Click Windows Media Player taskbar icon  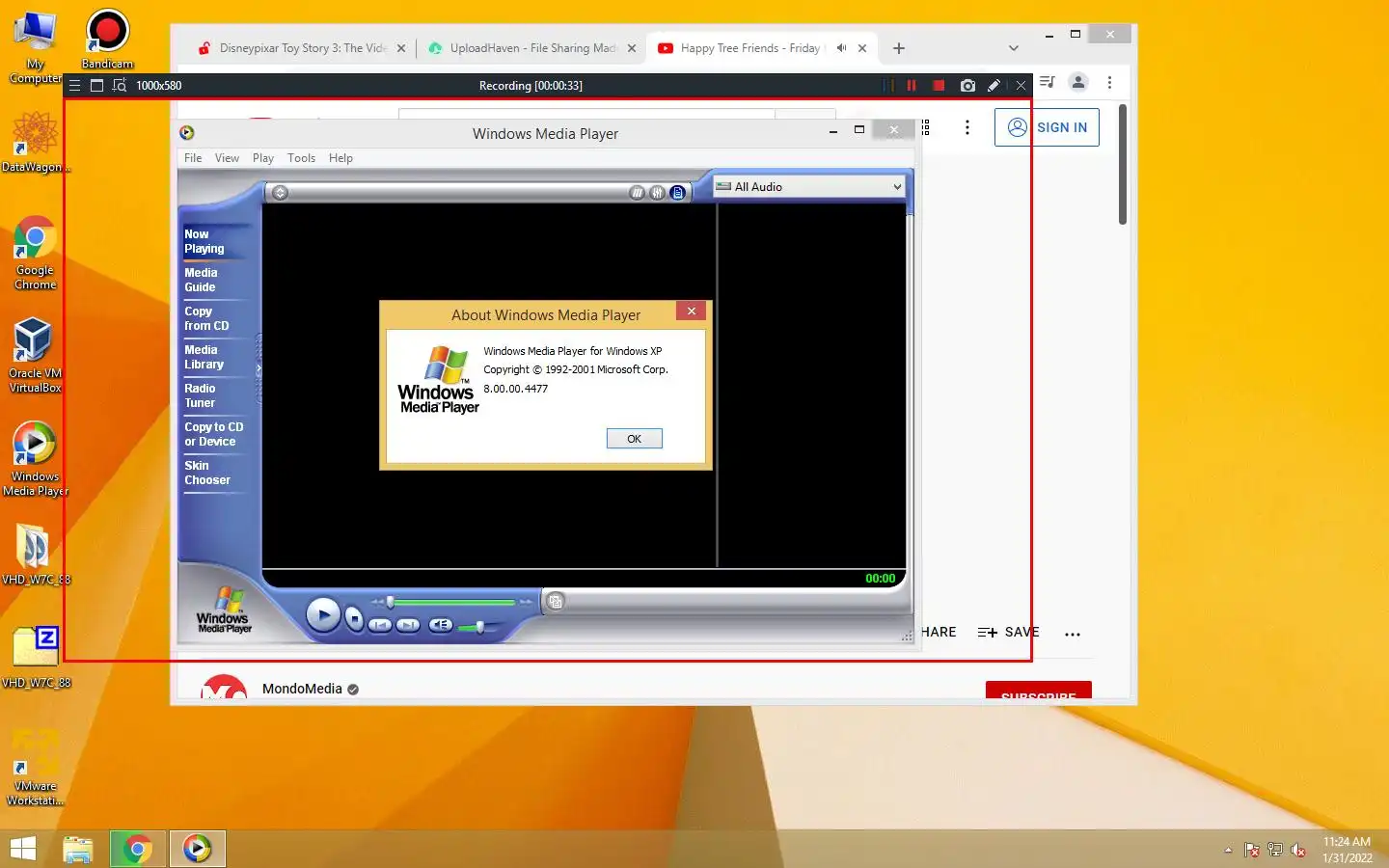click(x=198, y=849)
